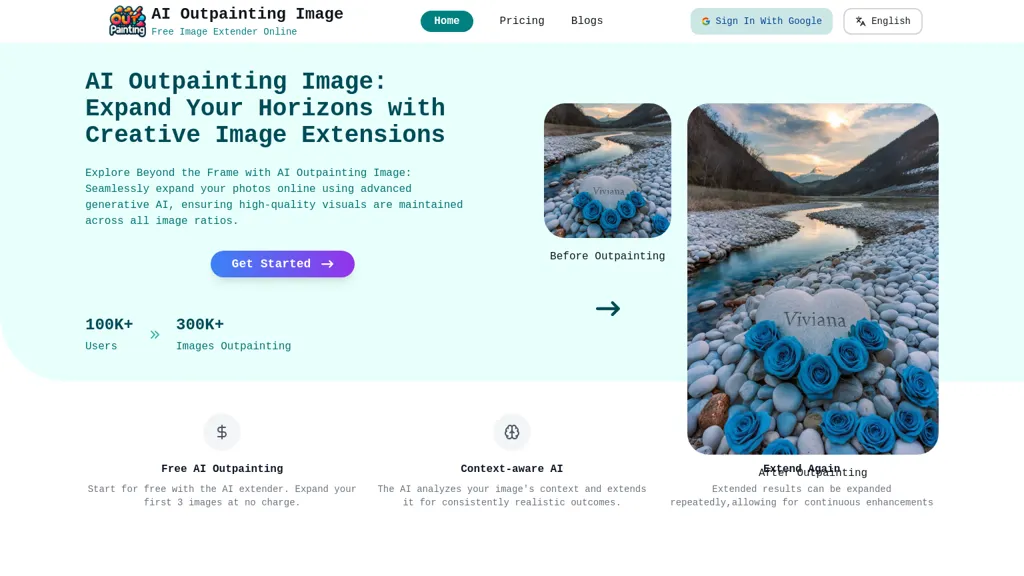Open the large After Outpainting image
Screen dimensions: 1024x576
pos(813,279)
